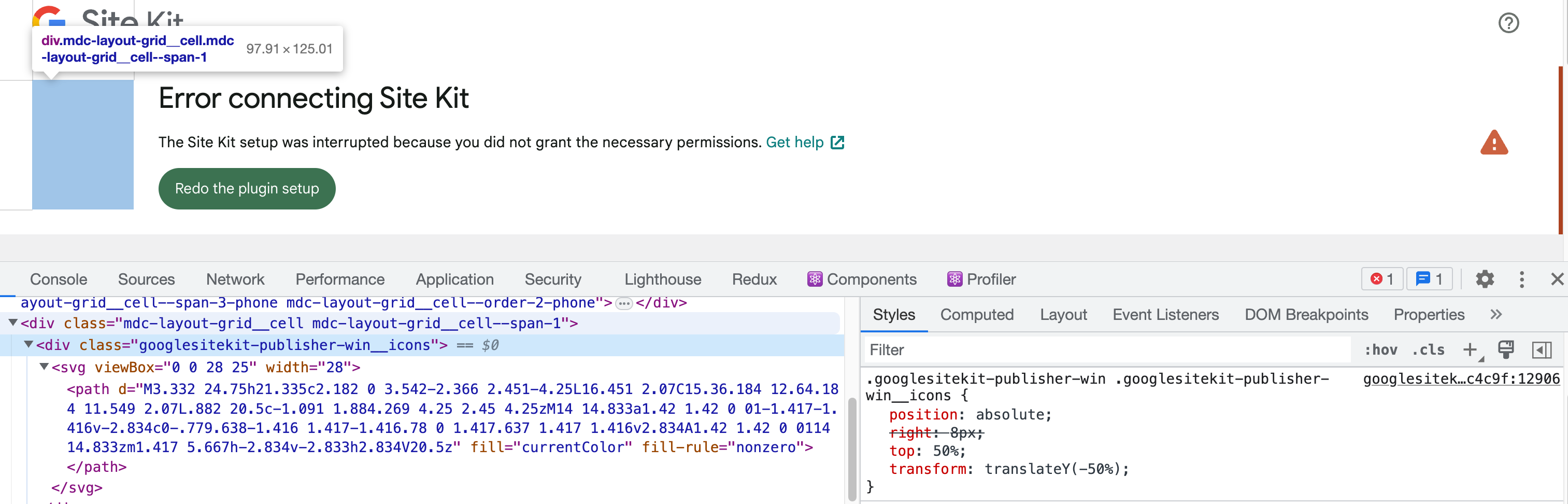Open the DevTools settings gear
The image size is (1568, 504).
coord(1484,279)
